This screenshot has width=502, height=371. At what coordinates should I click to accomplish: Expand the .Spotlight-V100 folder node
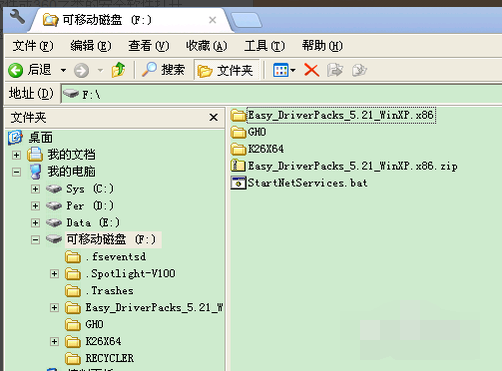54,274
